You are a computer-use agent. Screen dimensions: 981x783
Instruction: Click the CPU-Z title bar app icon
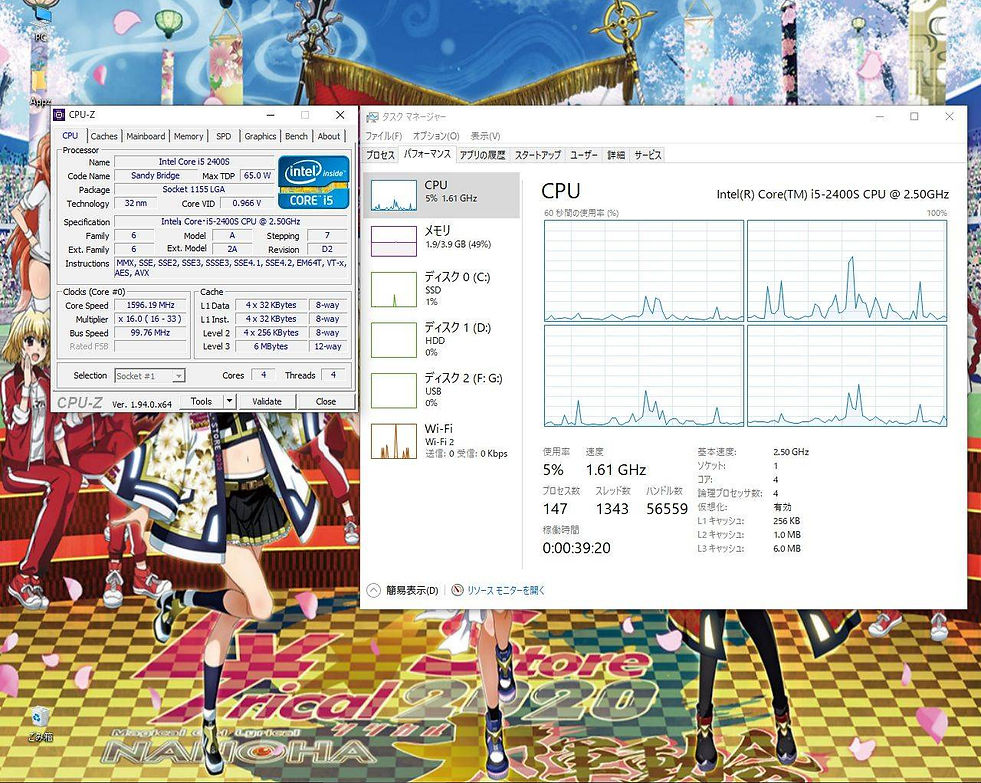59,115
